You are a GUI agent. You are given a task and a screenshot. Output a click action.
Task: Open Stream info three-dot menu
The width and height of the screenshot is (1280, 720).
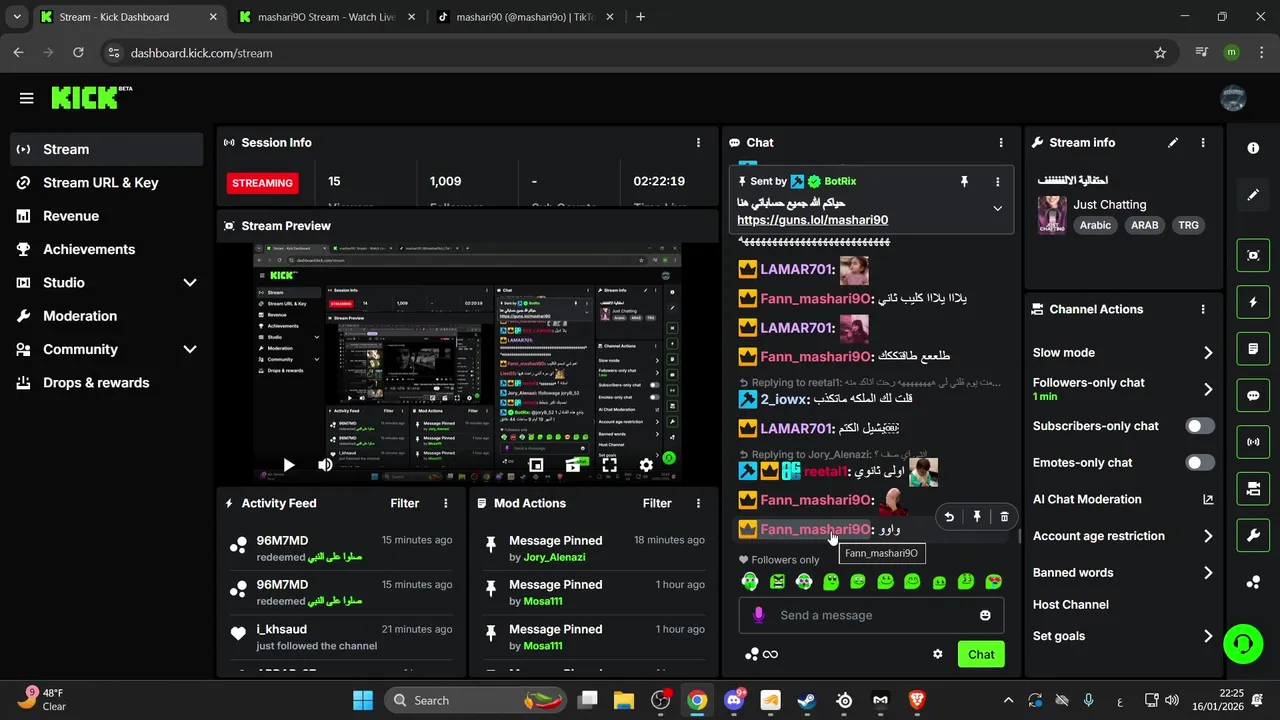click(1203, 142)
